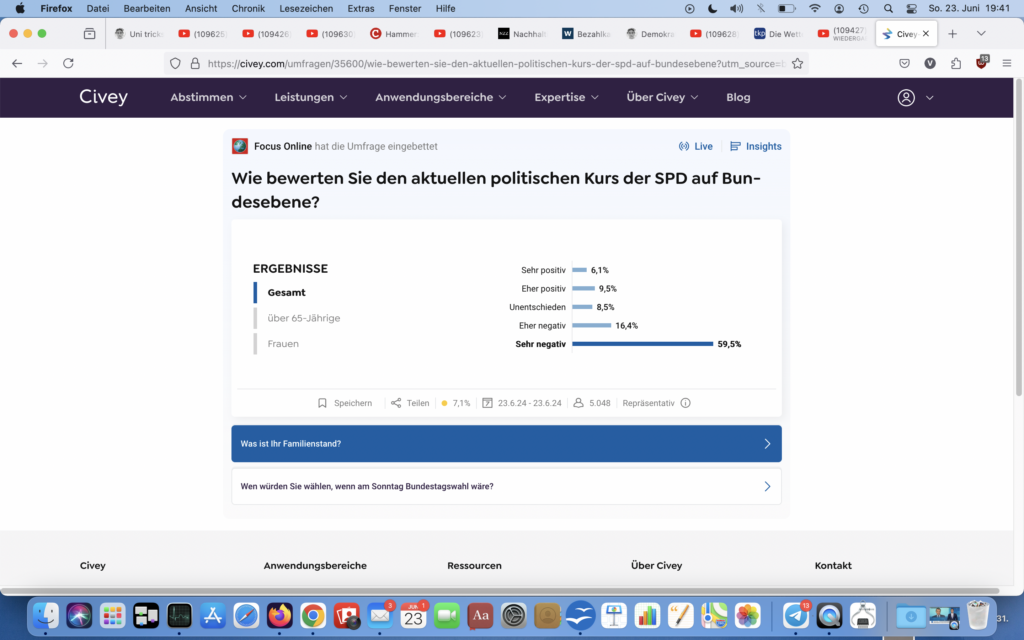
Task: Open the Civey user account icon
Action: pos(906,98)
